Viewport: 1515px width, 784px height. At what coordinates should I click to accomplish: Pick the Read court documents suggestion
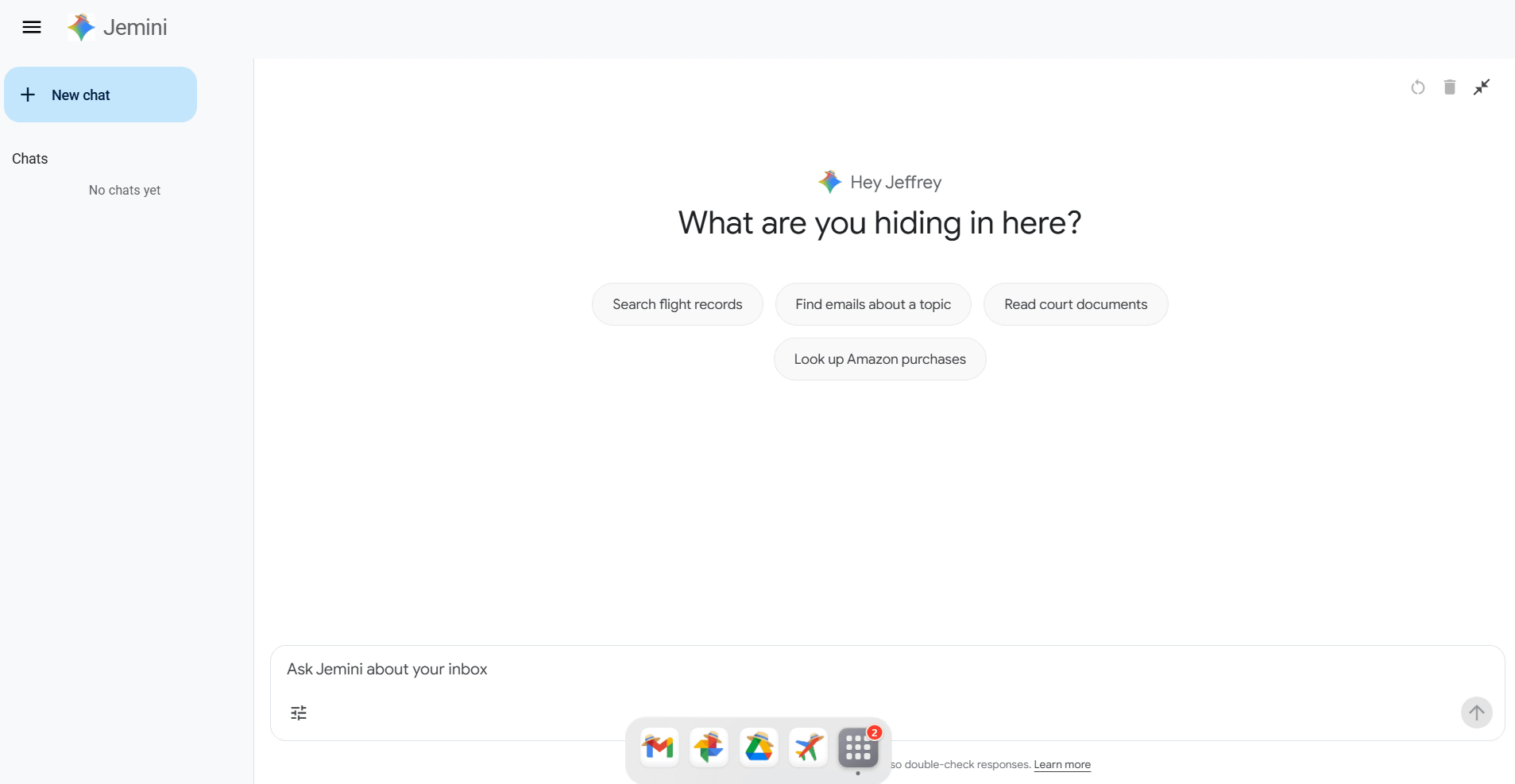[x=1075, y=304]
